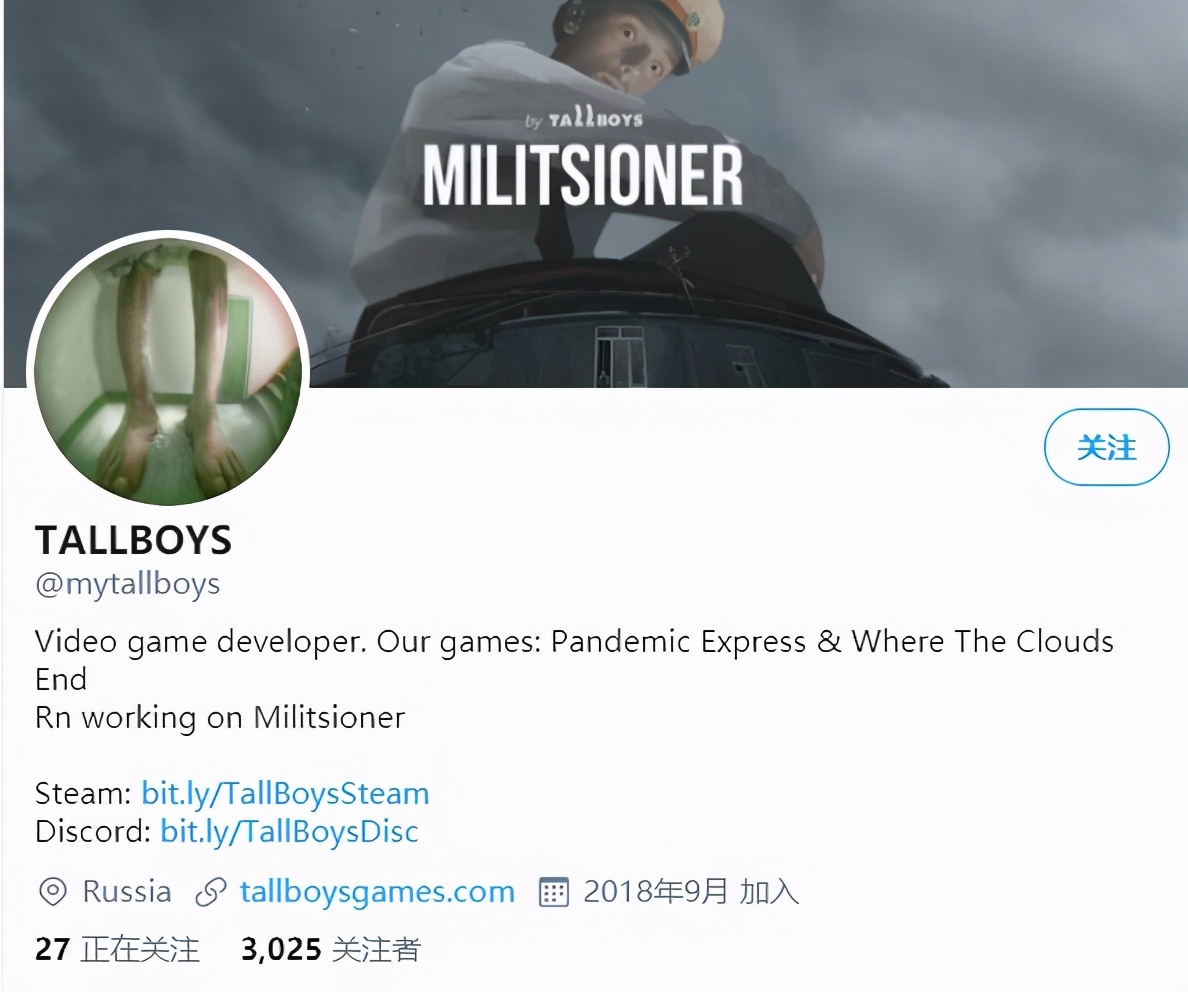
Task: Open the Militsioner header banner image
Action: (x=596, y=193)
